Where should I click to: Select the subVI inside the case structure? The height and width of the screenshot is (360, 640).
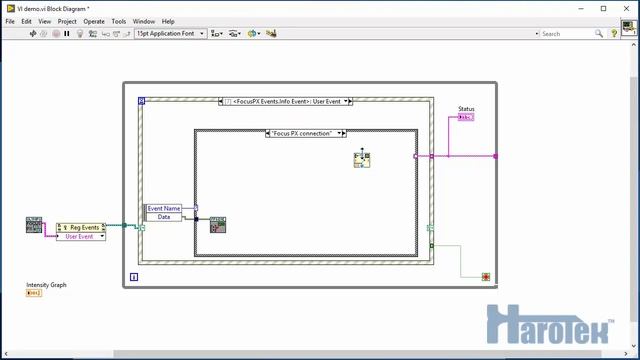(x=218, y=225)
